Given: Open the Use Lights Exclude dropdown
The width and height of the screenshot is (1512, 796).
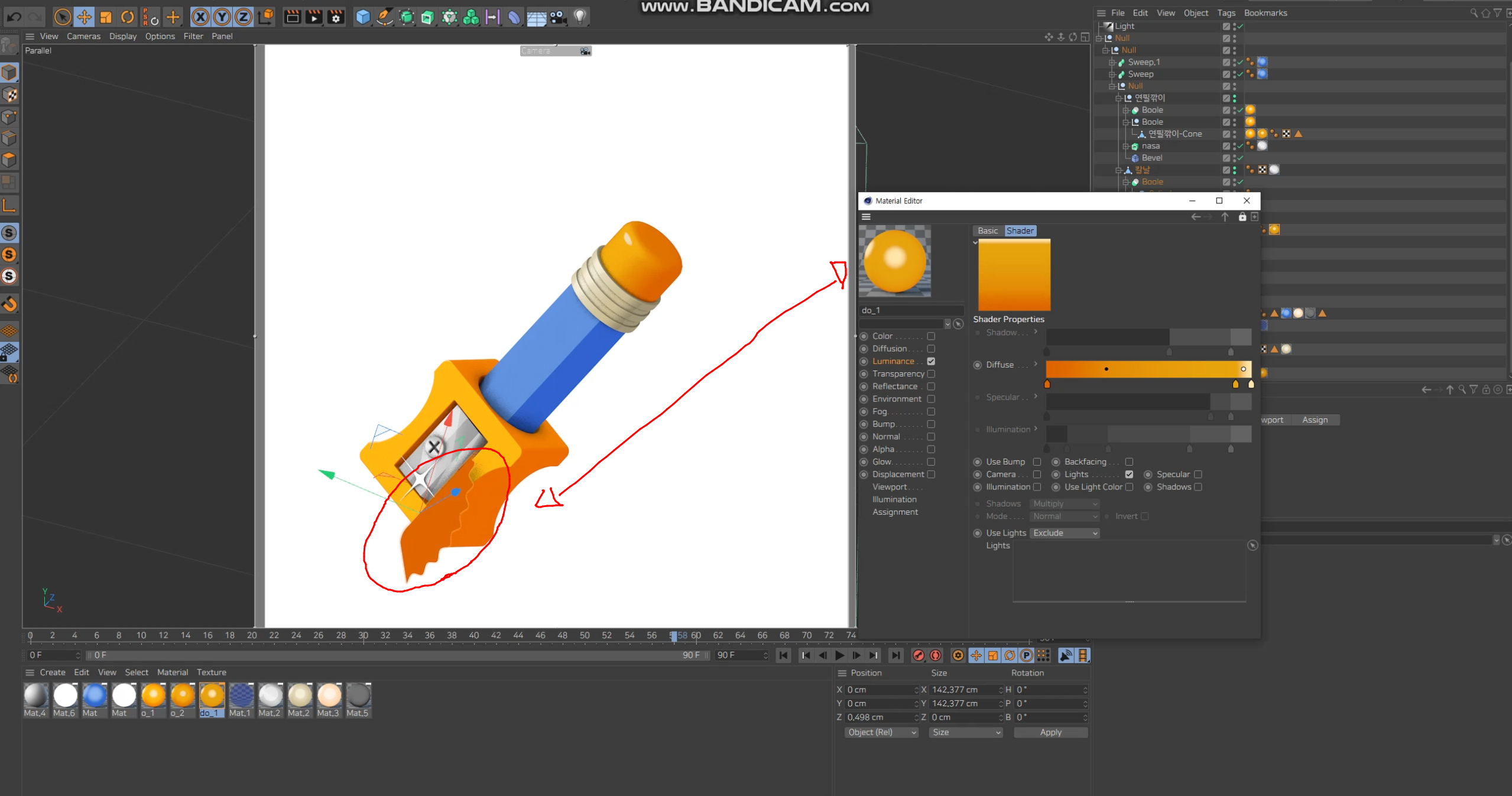Looking at the screenshot, I should pyautogui.click(x=1065, y=533).
